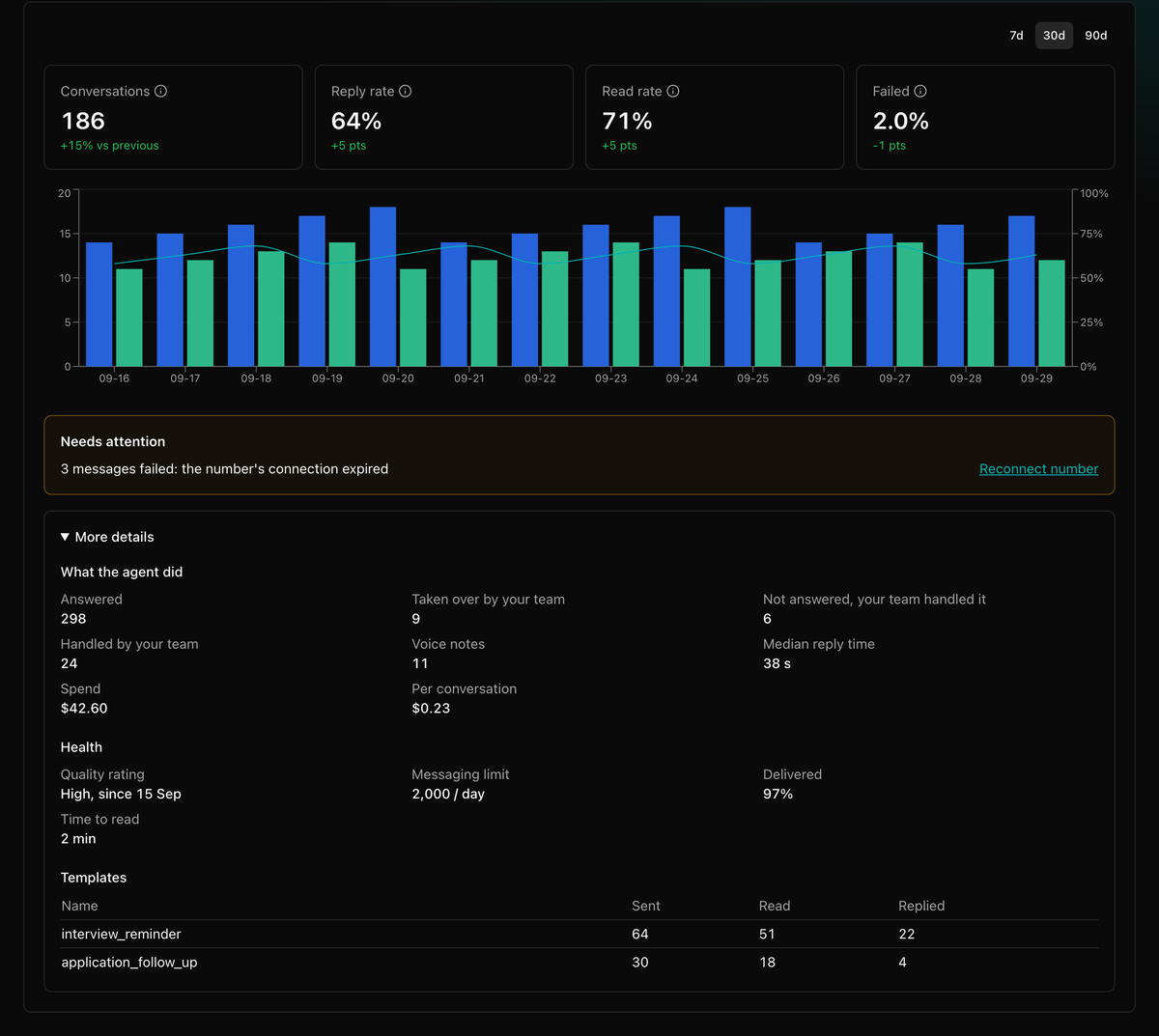Click the Per conversation value $0.23

431,708
